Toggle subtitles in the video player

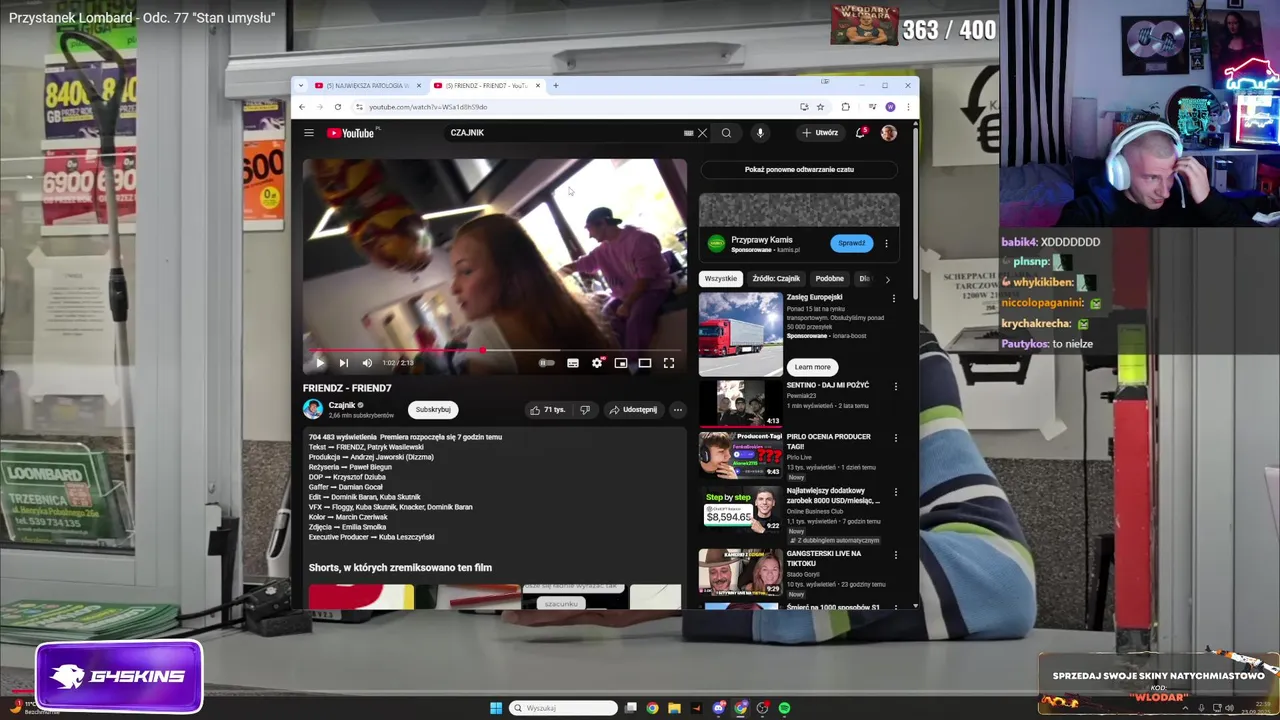click(x=573, y=363)
